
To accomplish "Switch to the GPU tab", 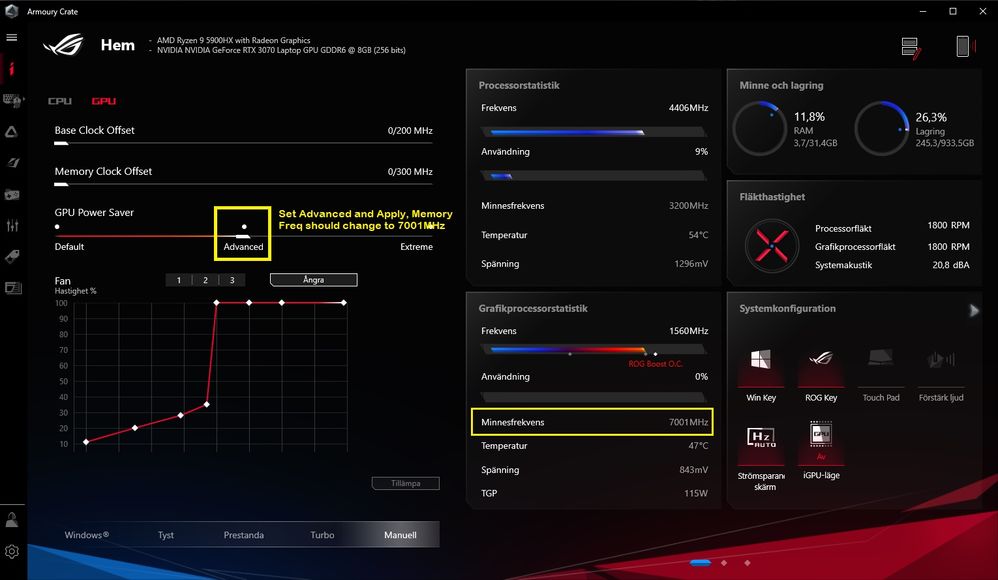I will pos(104,101).
